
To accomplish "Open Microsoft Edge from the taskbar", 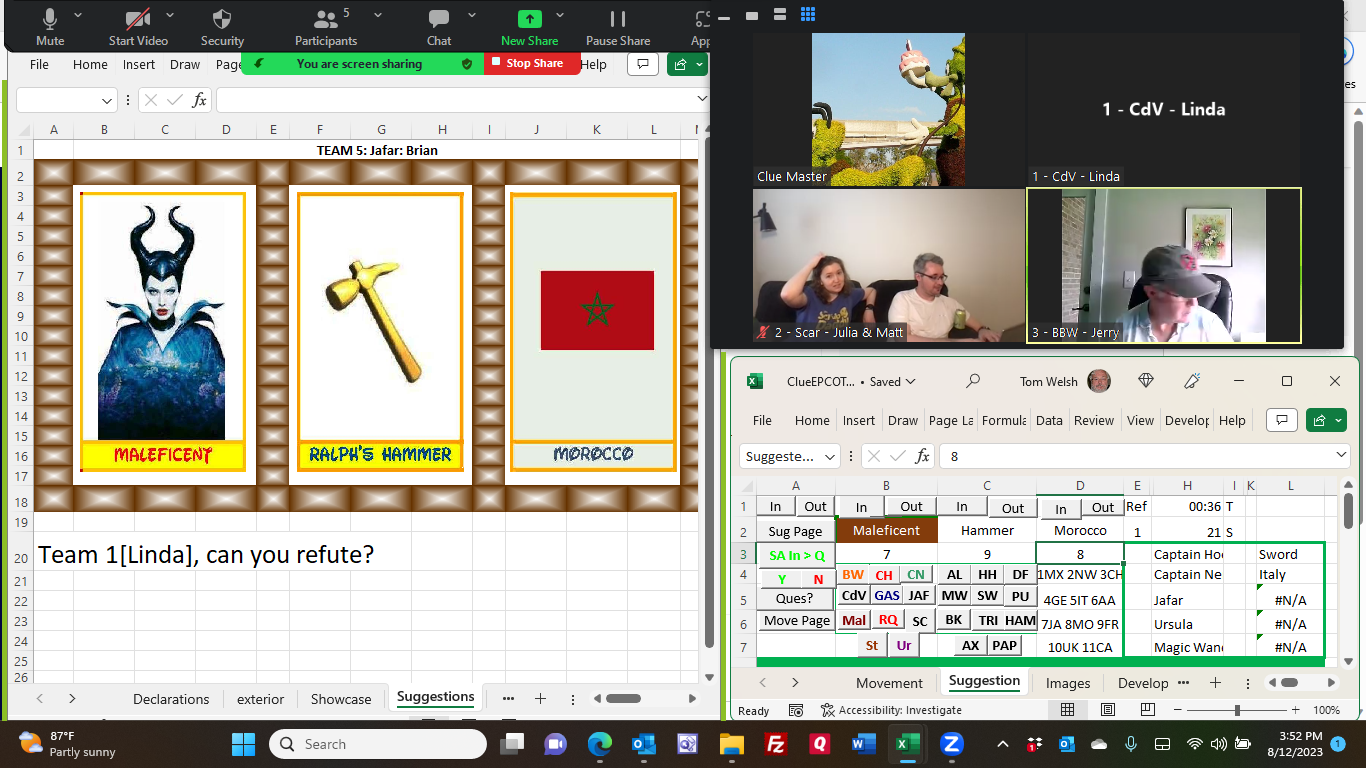I will (x=599, y=744).
